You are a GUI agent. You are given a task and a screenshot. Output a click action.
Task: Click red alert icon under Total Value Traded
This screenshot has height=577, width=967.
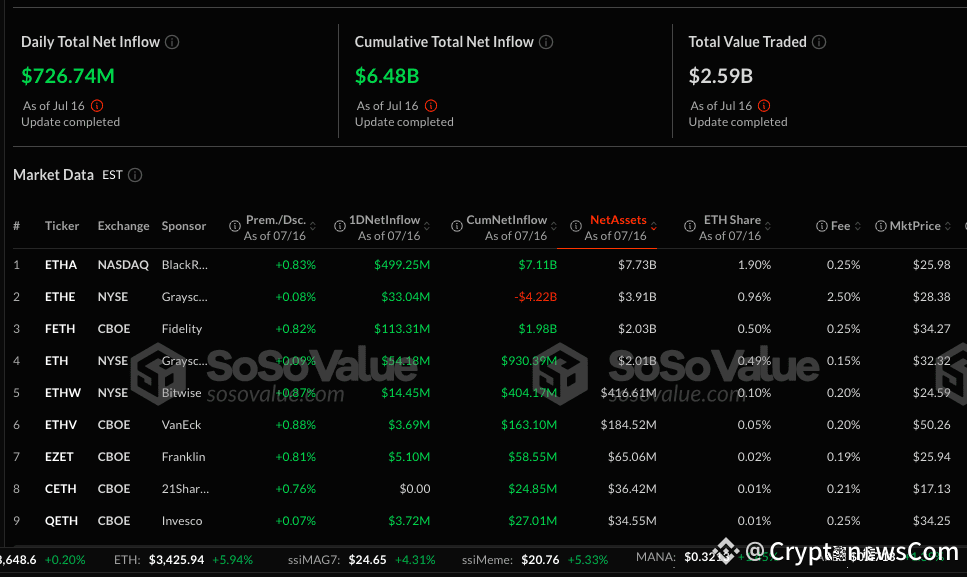(x=764, y=105)
